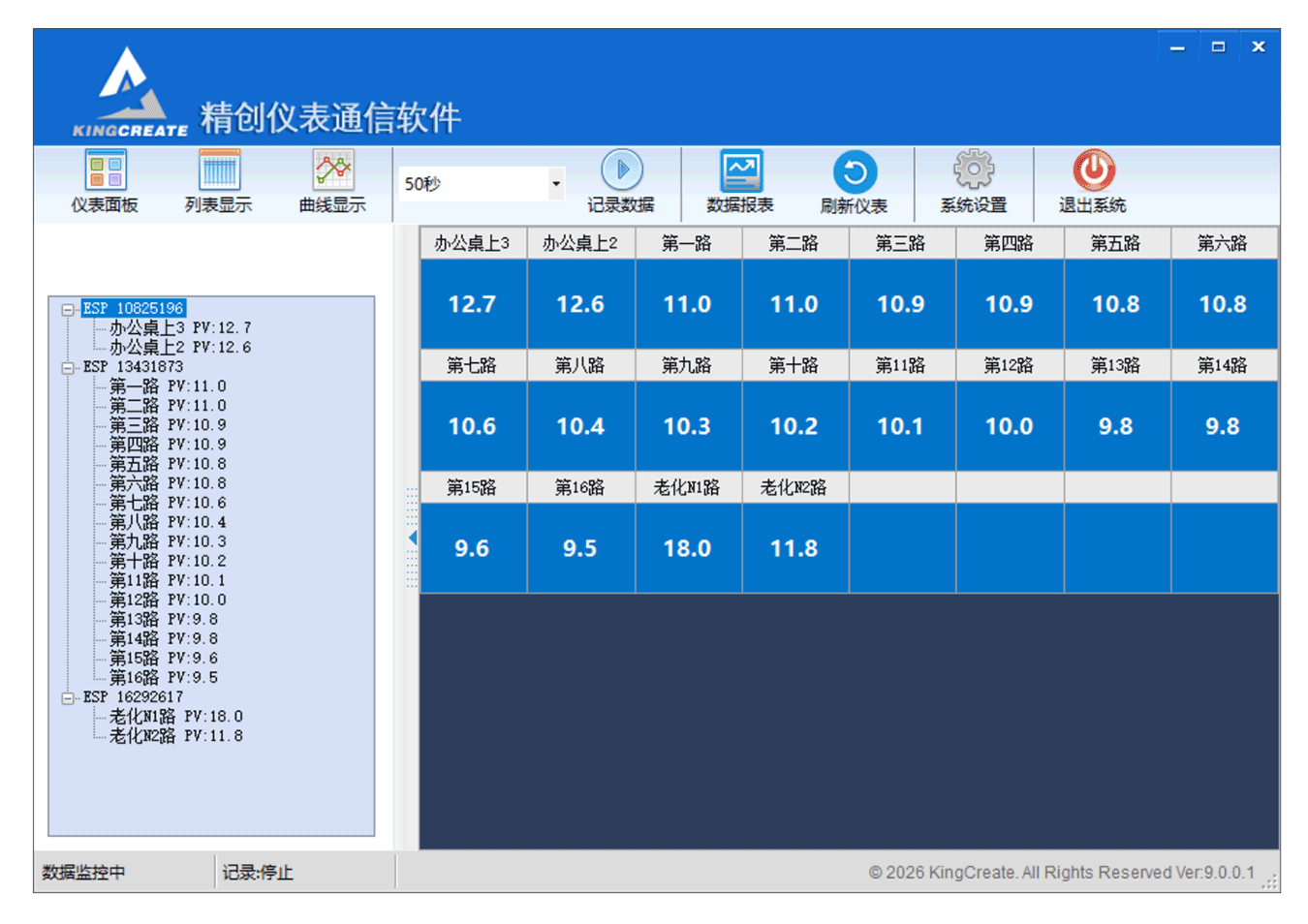Select 老化N1路 PV:18.0 in the tree
The width and height of the screenshot is (1308, 924).
(x=151, y=716)
